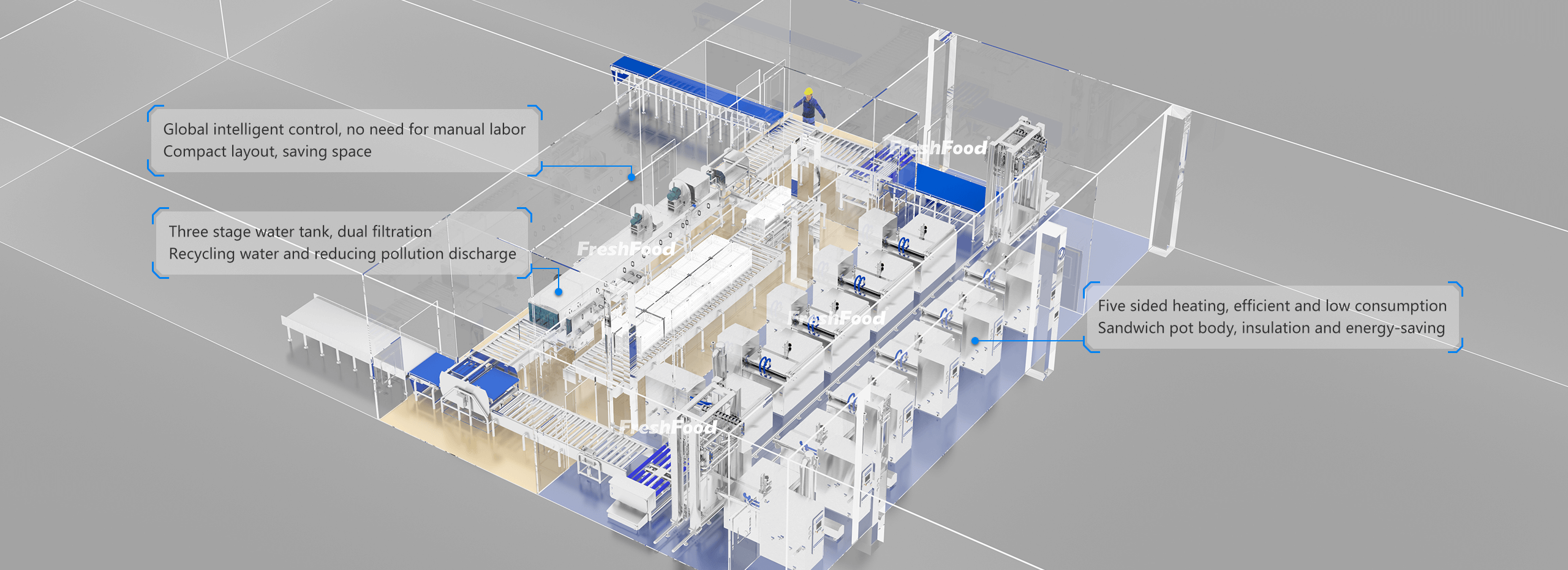Click the hotspot dot for five sided heating callout

975,340
